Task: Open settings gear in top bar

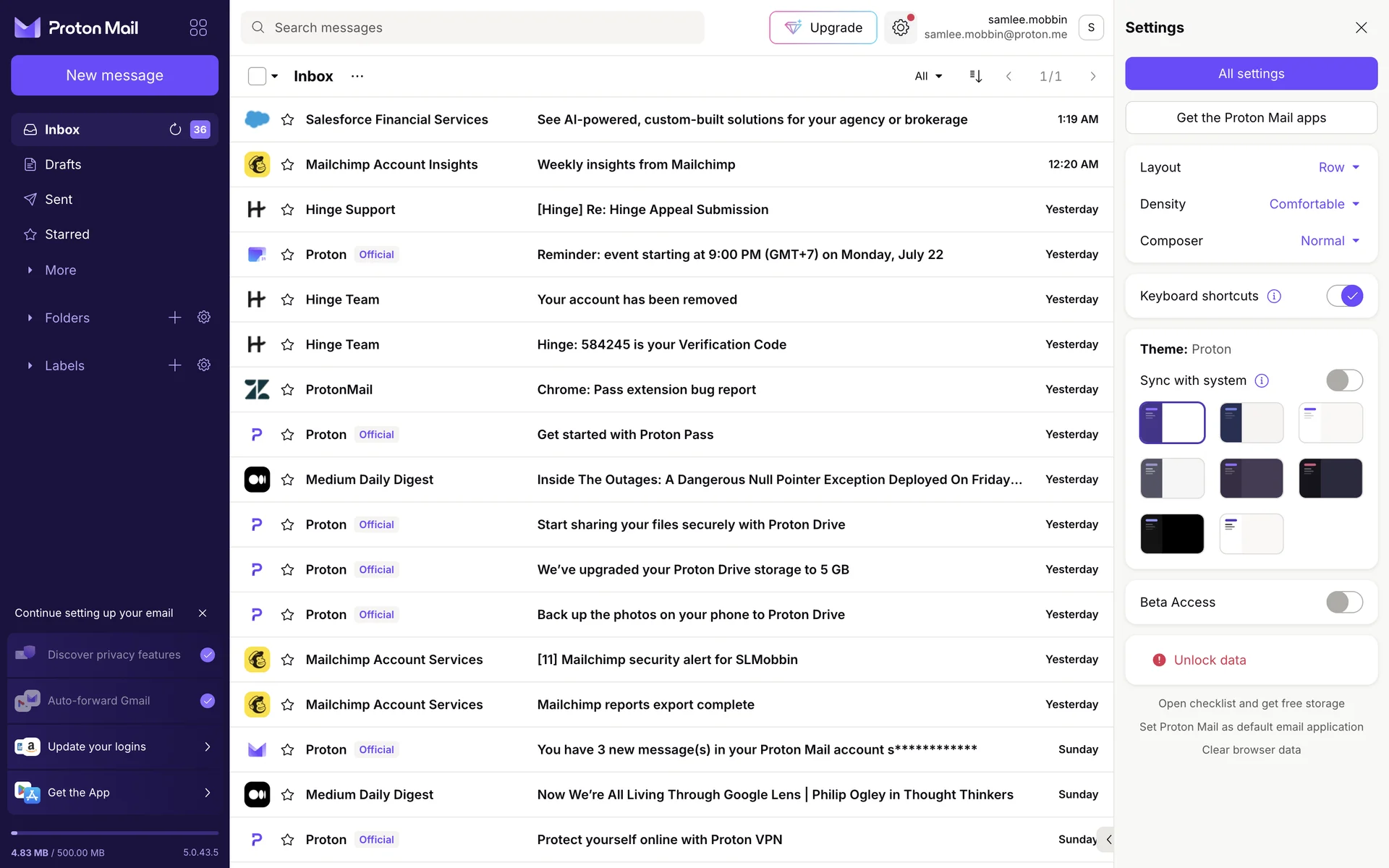Action: [900, 27]
